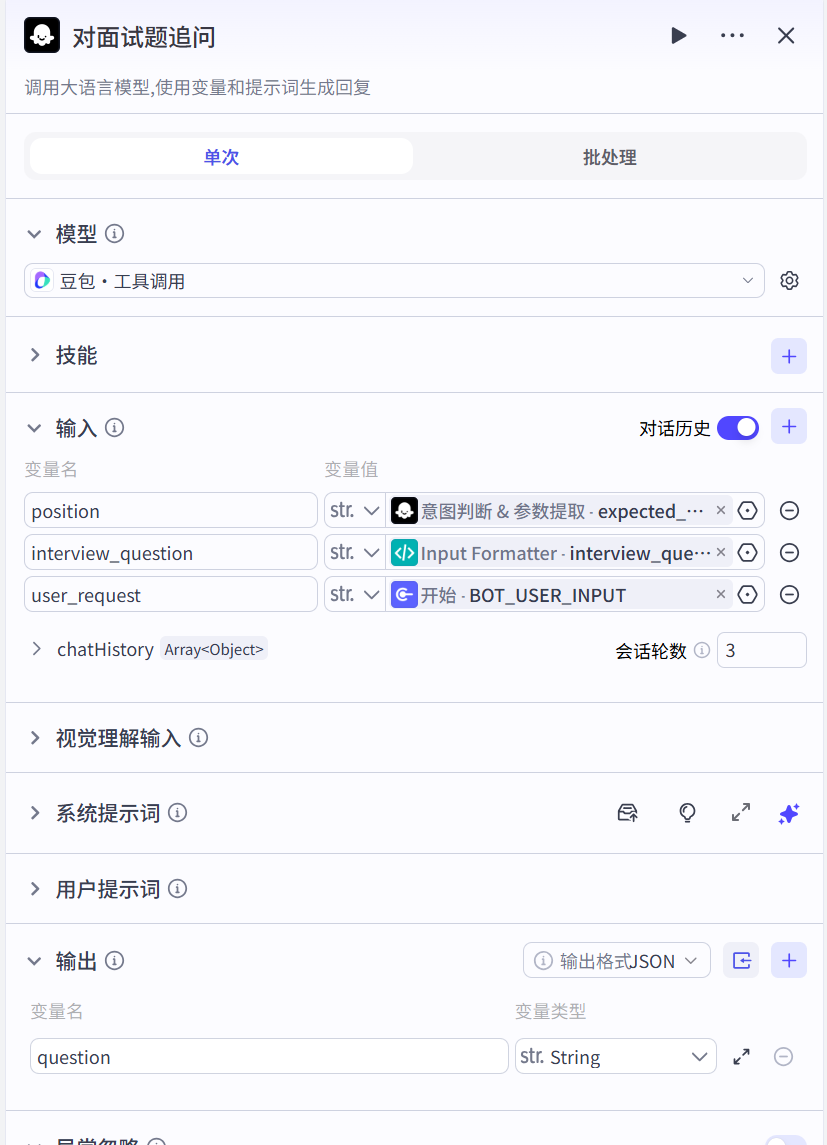Click the prompt library icon in 系统提示词
The height and width of the screenshot is (1145, 827).
(628, 813)
